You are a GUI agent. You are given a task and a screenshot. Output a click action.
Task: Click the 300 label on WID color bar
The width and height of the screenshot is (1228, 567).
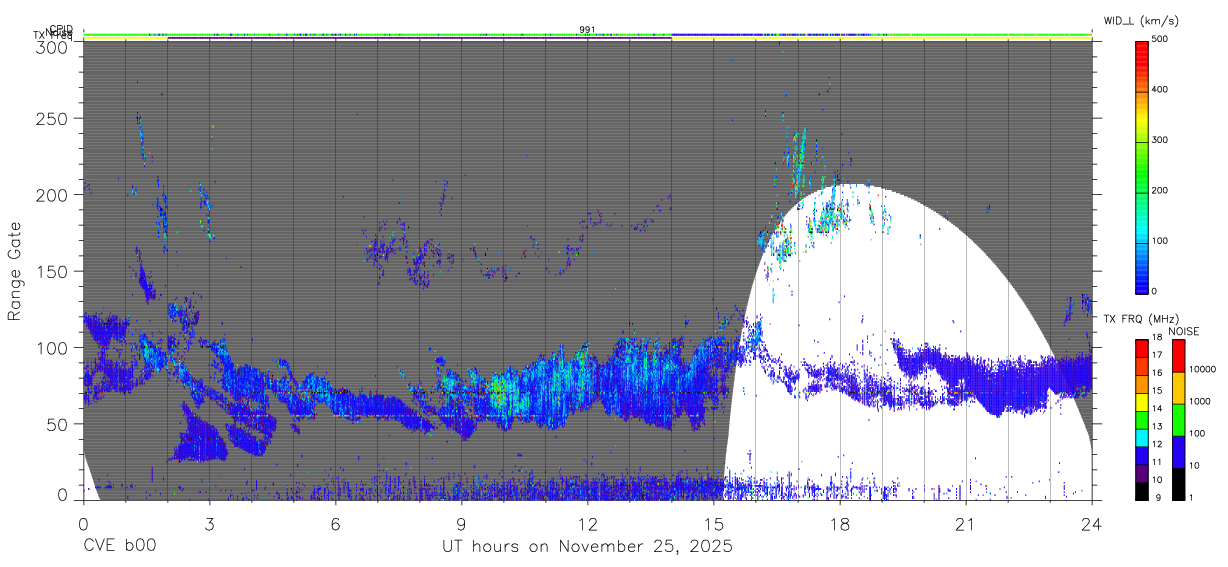click(x=1161, y=140)
